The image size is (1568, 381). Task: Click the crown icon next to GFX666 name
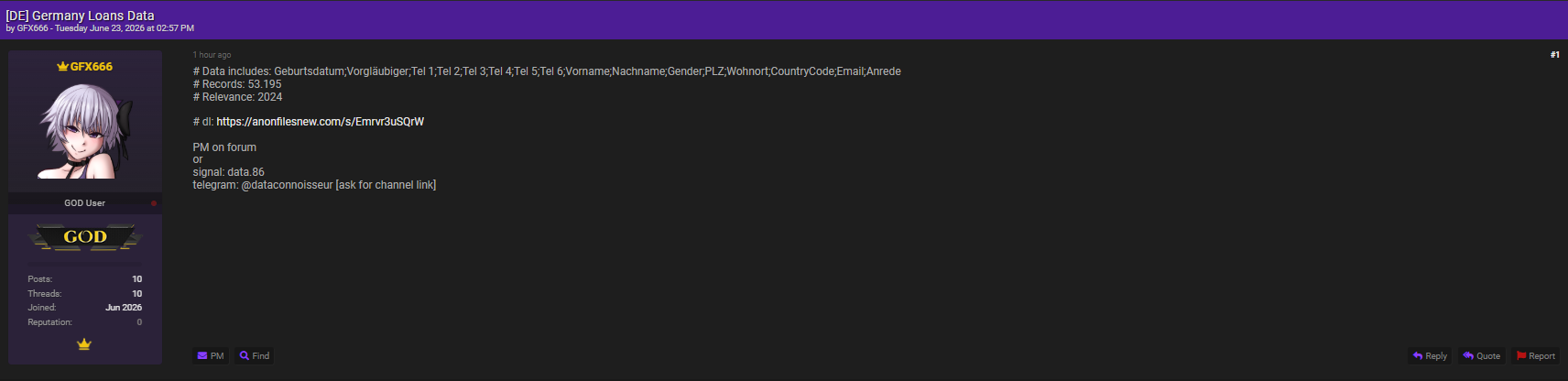(62, 67)
